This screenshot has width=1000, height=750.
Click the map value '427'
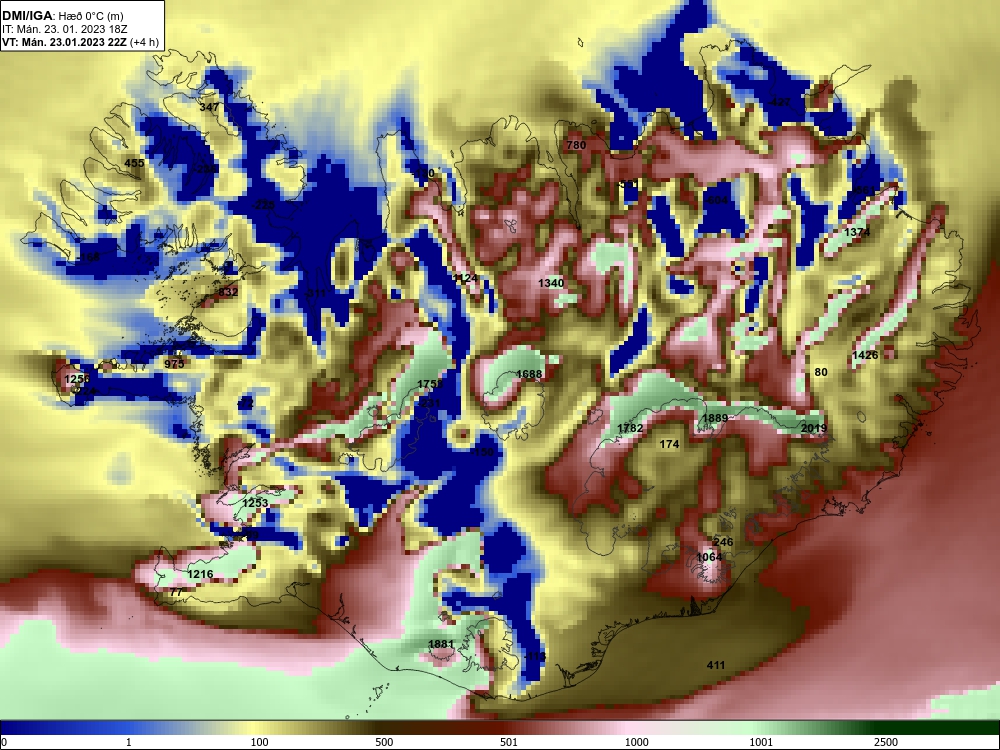click(x=781, y=103)
